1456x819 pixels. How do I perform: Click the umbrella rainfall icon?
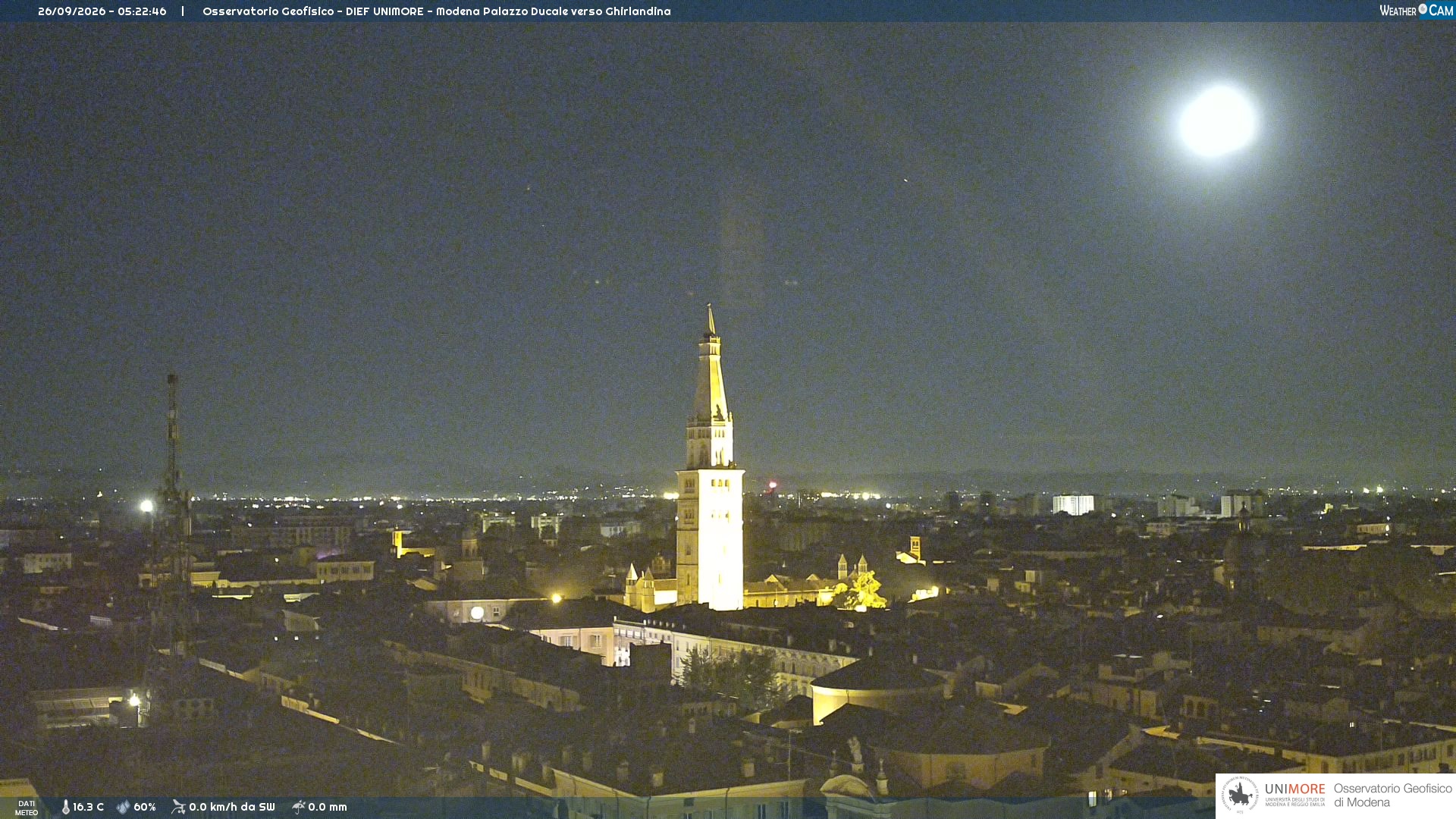click(299, 807)
